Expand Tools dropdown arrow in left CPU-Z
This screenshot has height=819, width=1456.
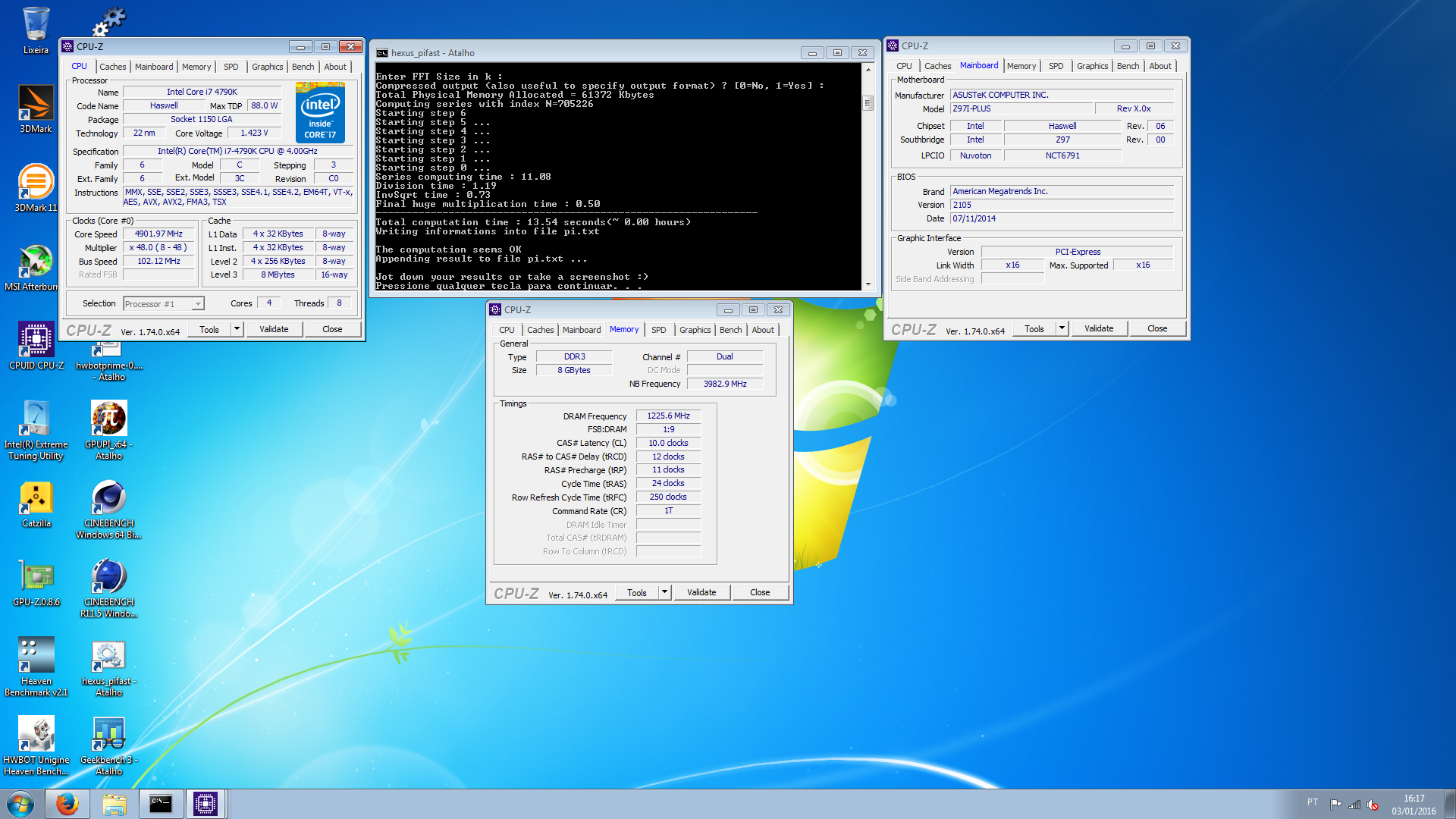[237, 329]
